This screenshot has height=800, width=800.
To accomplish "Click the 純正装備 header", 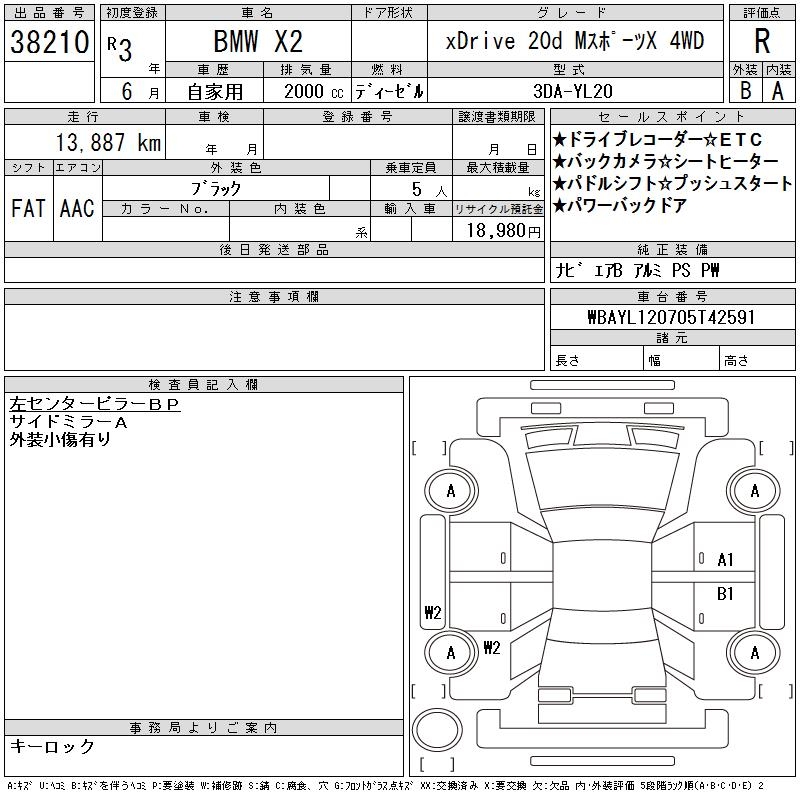I will pos(672,249).
